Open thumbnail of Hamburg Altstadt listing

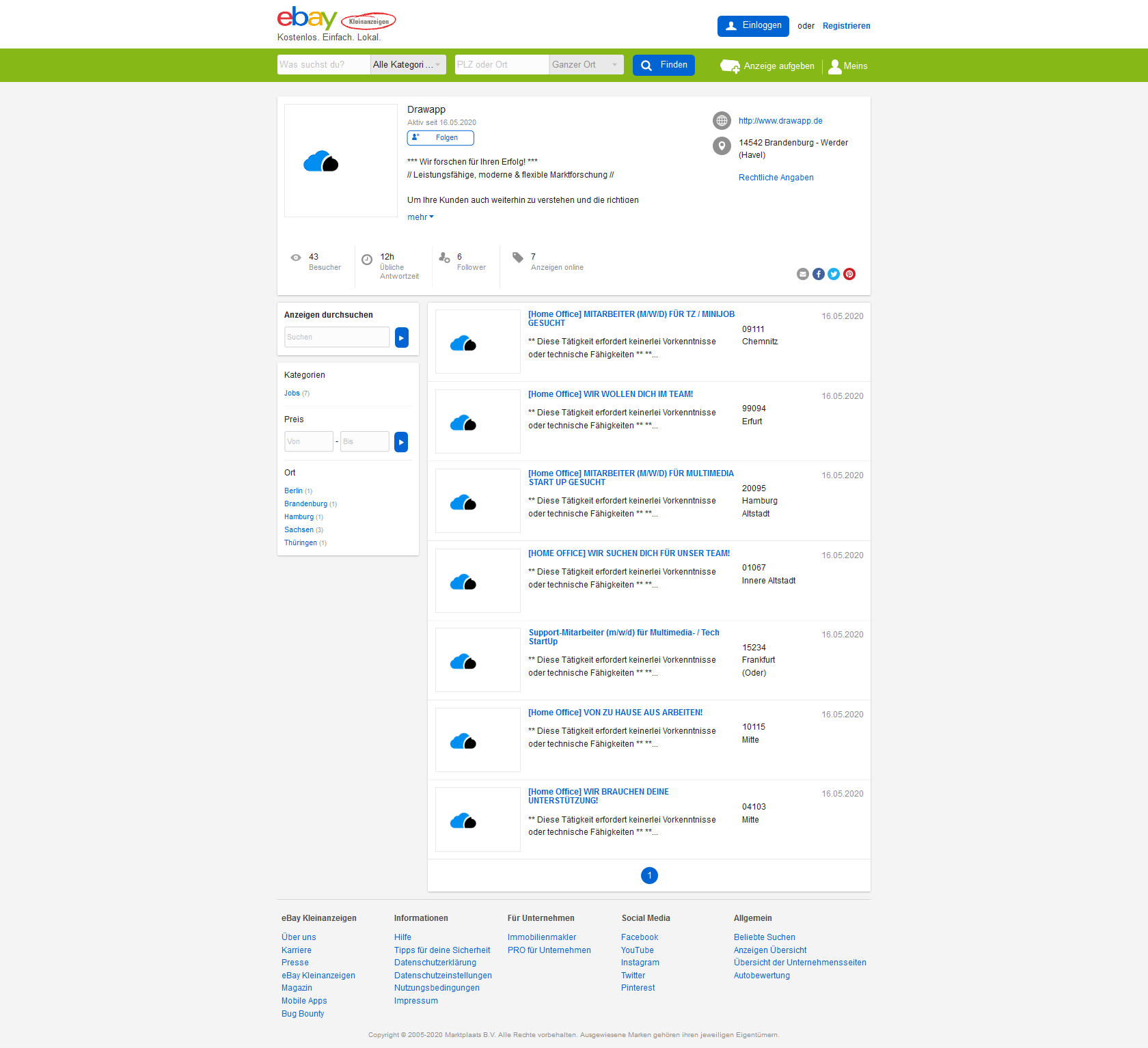pos(478,501)
